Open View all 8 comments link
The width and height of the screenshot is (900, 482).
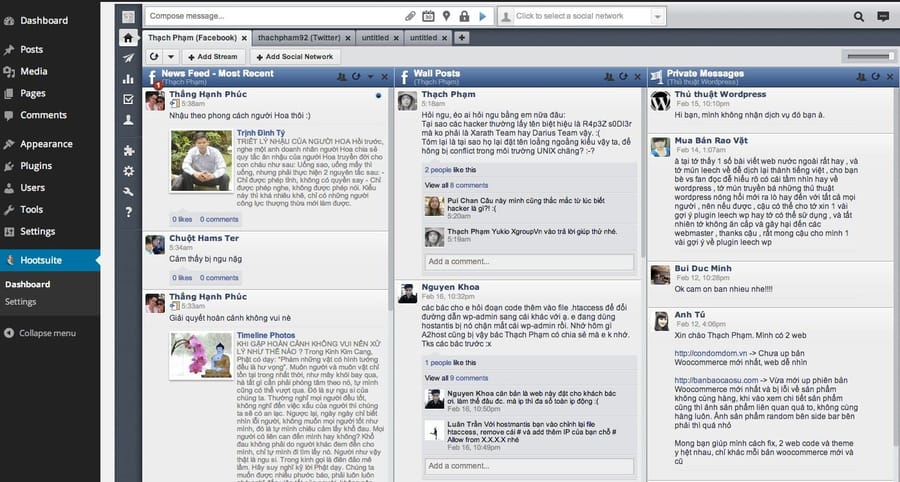pyautogui.click(x=456, y=185)
